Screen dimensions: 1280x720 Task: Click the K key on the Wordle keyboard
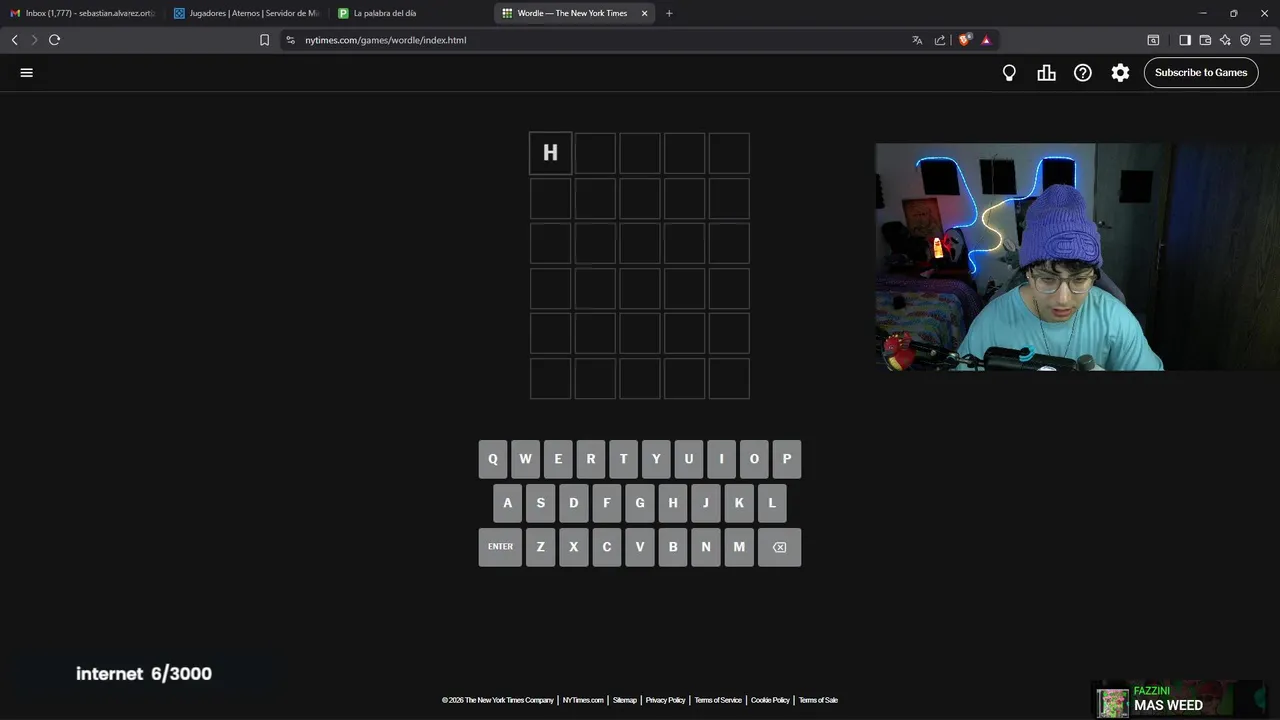coord(739,503)
